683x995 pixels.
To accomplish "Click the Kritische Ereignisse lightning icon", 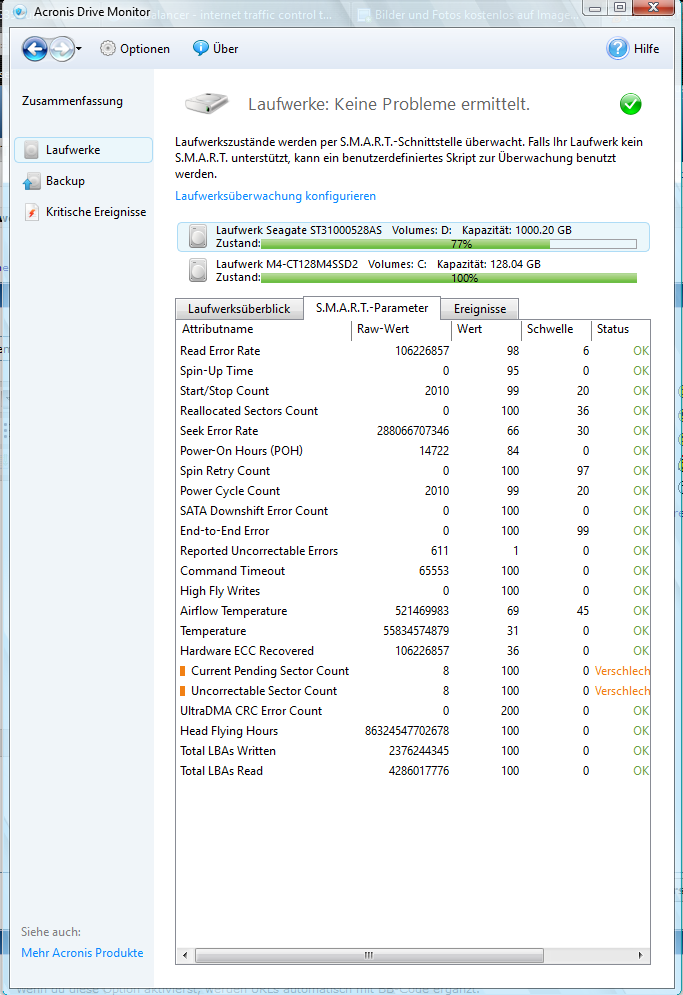I will 31,212.
